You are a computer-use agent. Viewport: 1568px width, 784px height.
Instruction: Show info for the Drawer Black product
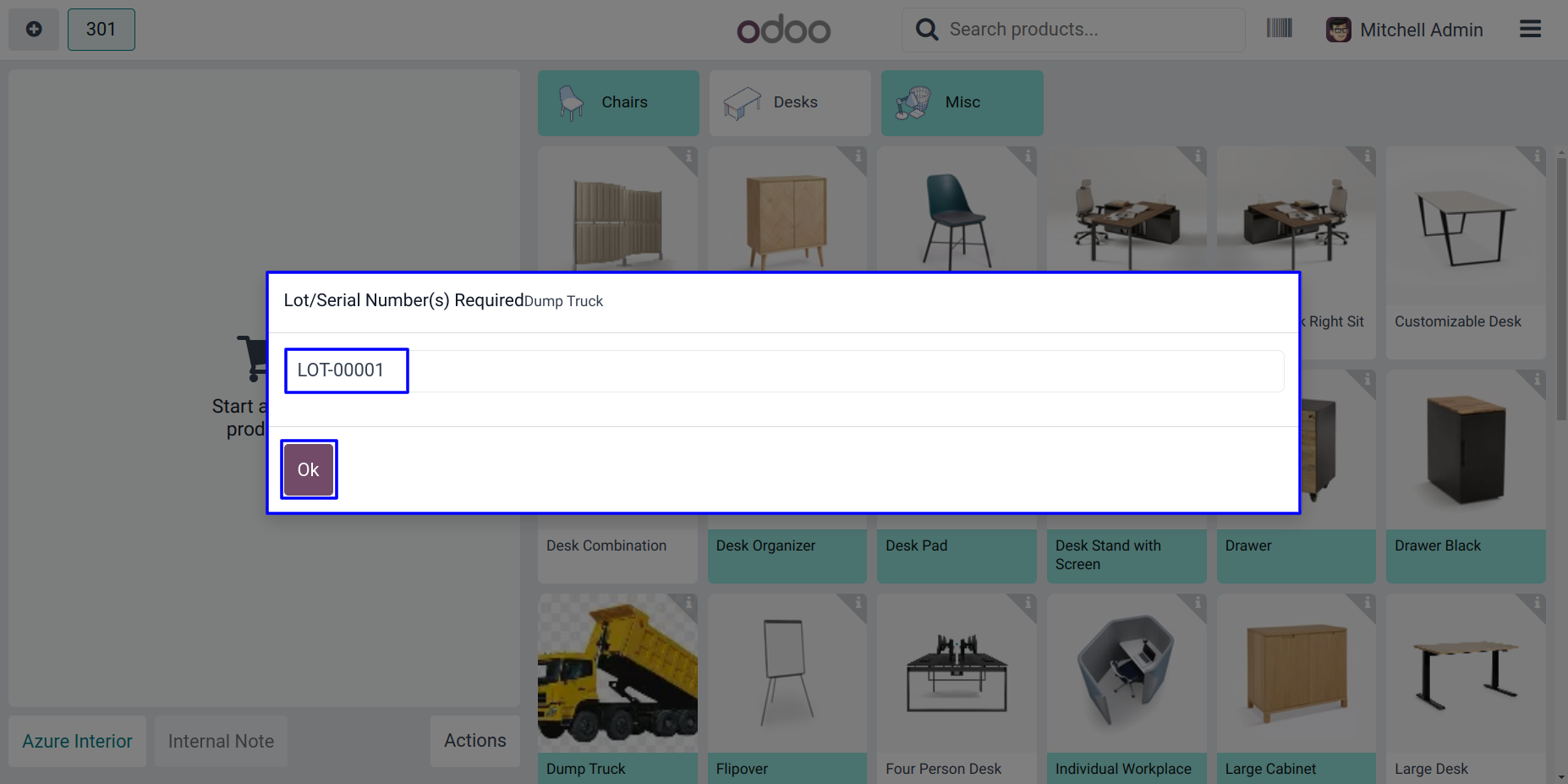(x=1537, y=380)
